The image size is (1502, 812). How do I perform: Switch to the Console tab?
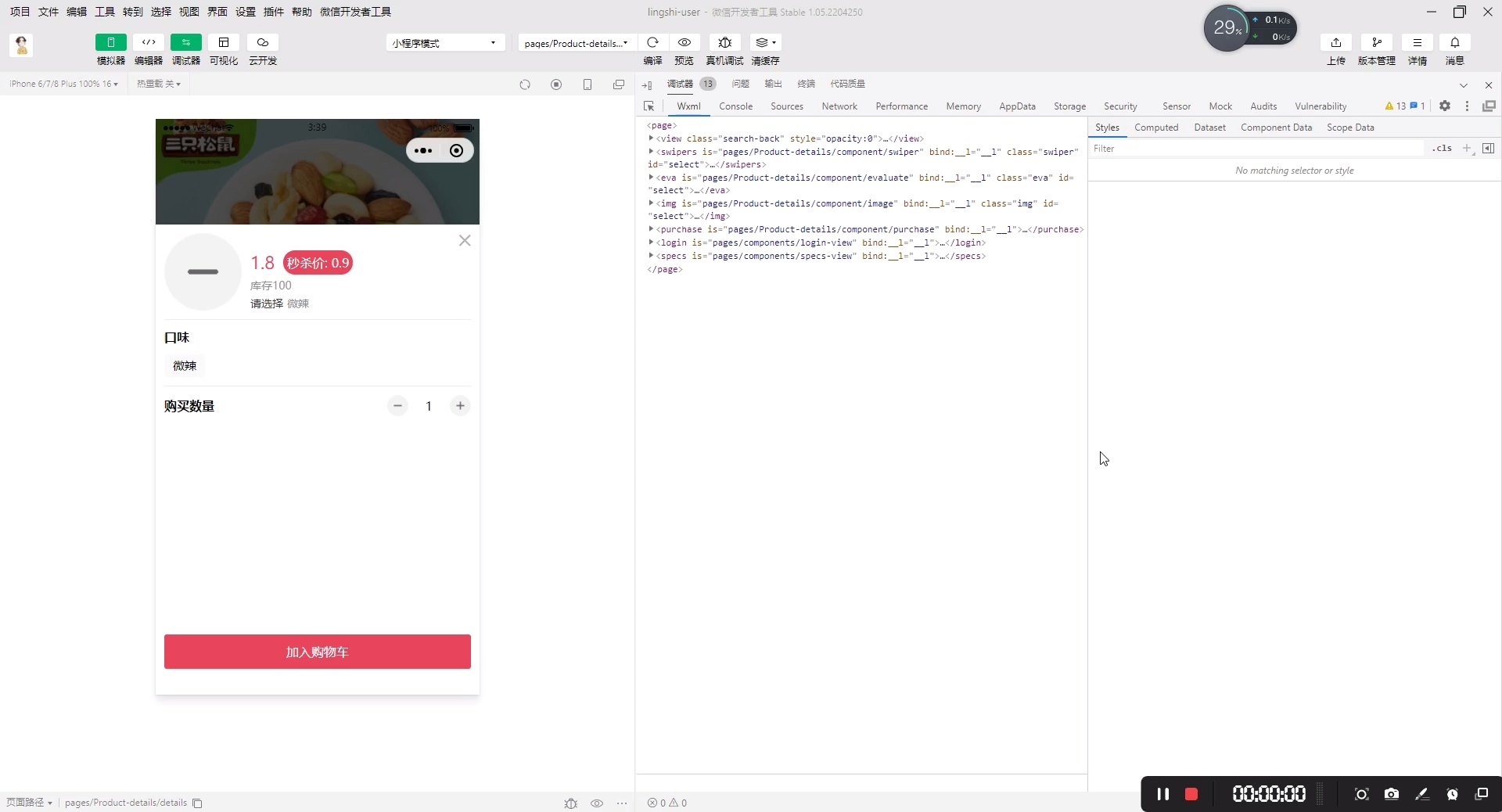736,106
